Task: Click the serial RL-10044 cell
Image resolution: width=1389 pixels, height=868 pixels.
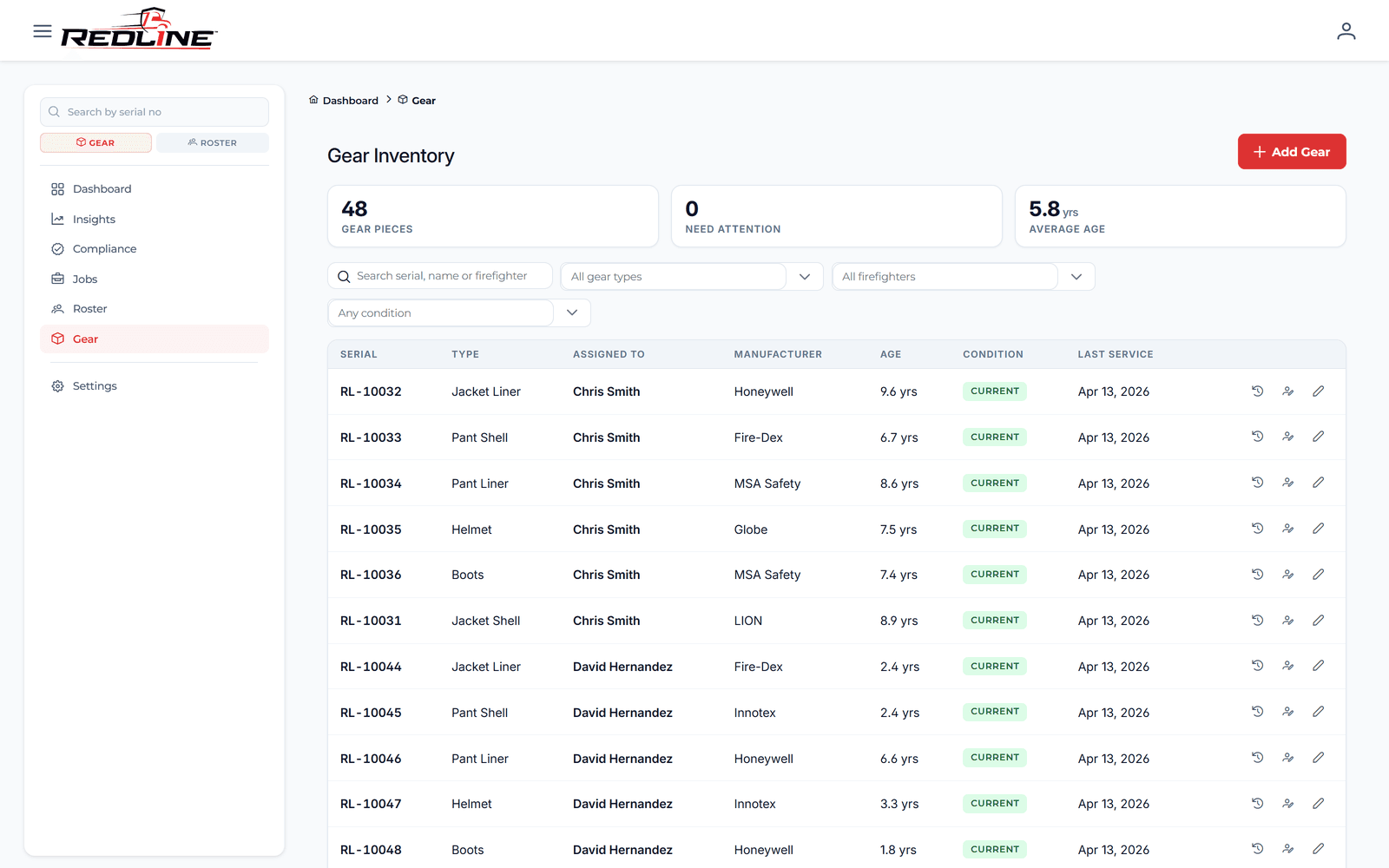Action: click(x=371, y=667)
